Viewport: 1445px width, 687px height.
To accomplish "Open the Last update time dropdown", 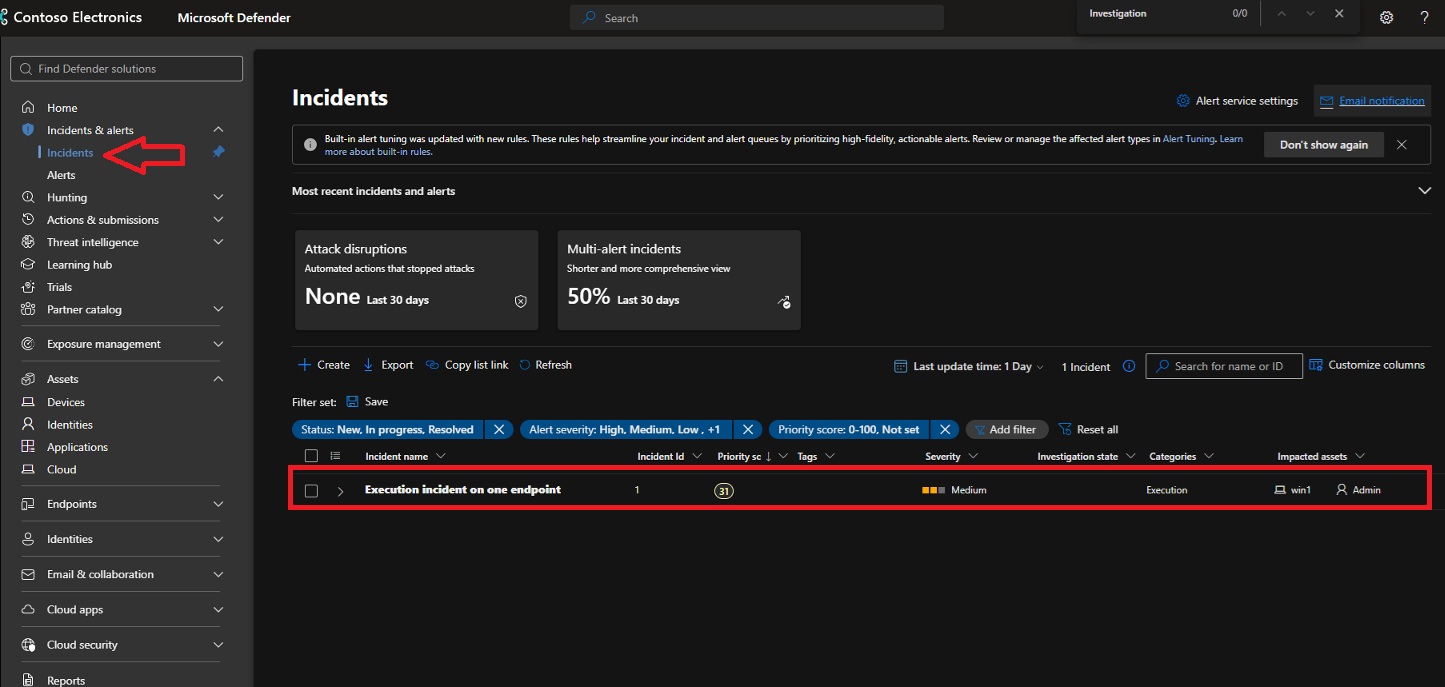I will tap(968, 366).
